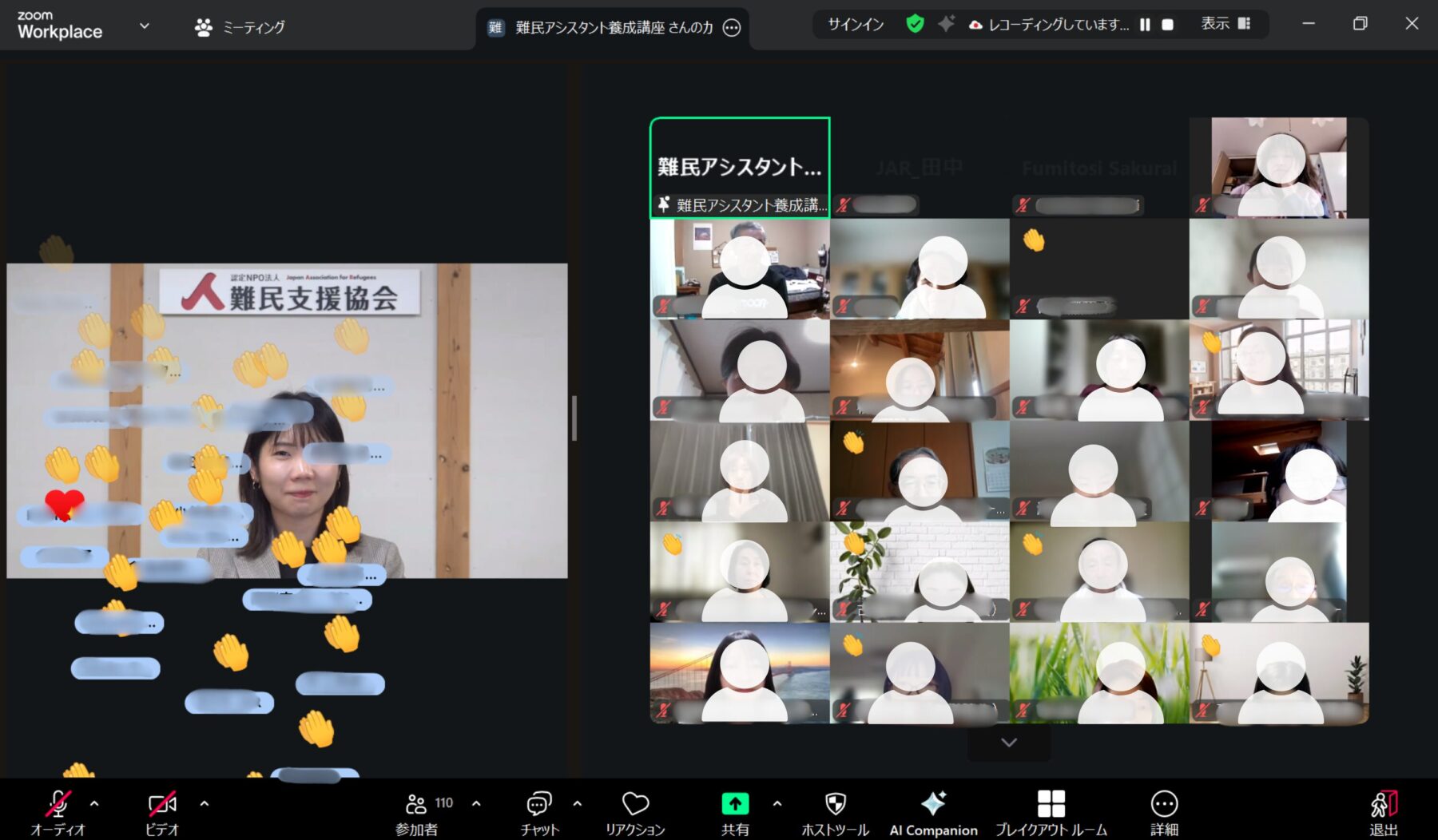Open the participants list
Screen dimensions: 1438x840
[416, 810]
